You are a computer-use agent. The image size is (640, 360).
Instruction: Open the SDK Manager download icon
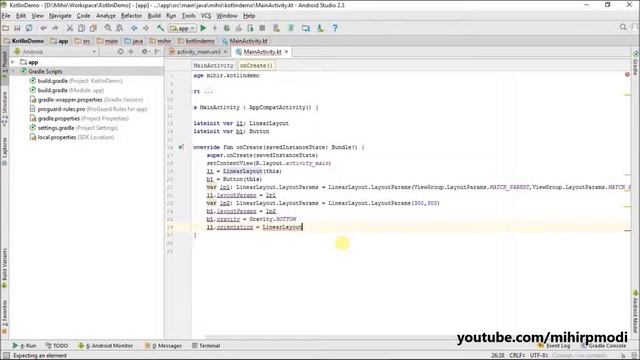320,28
